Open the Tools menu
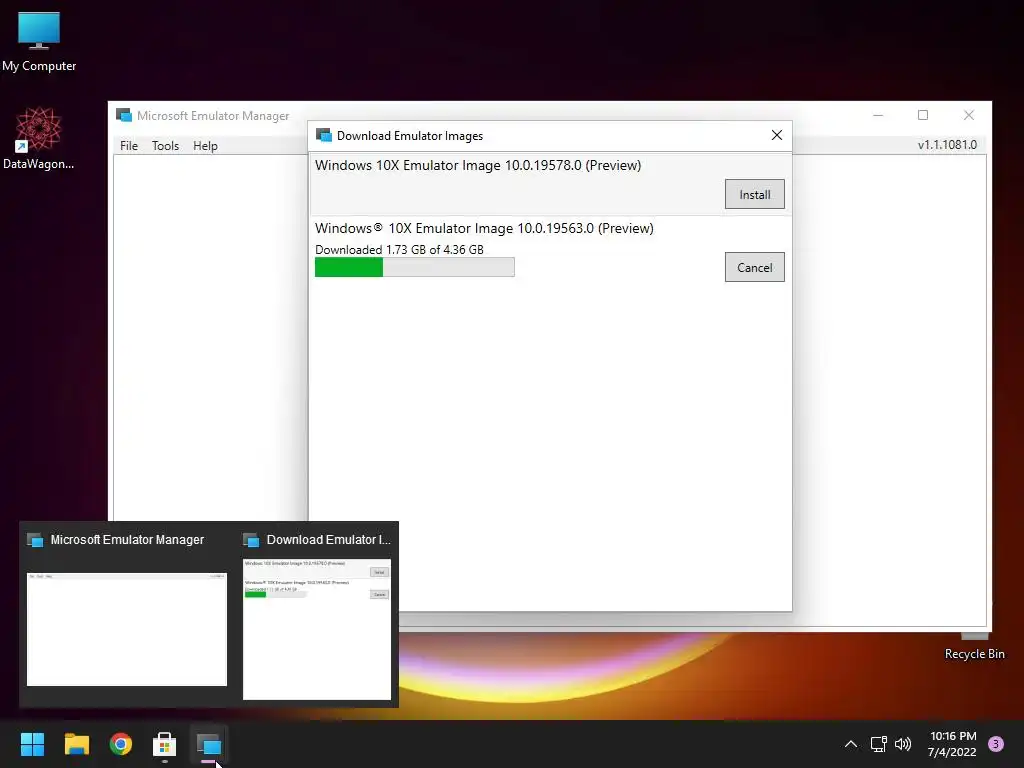Viewport: 1024px width, 768px height. (165, 146)
